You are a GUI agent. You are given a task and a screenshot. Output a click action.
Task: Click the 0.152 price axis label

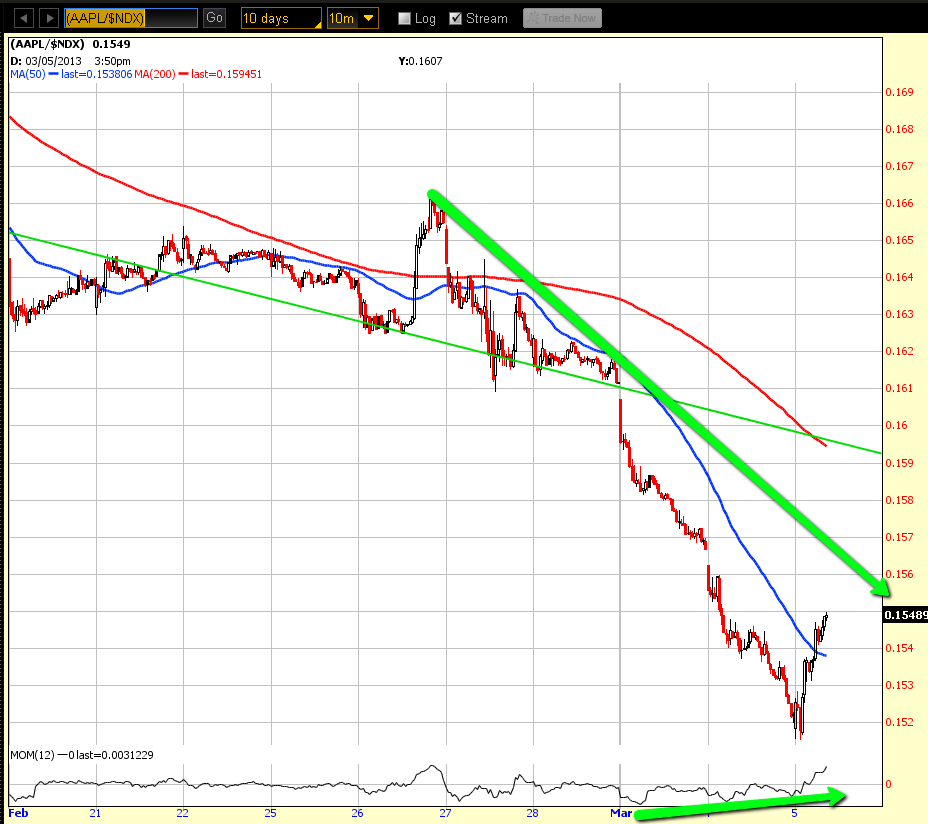[899, 722]
